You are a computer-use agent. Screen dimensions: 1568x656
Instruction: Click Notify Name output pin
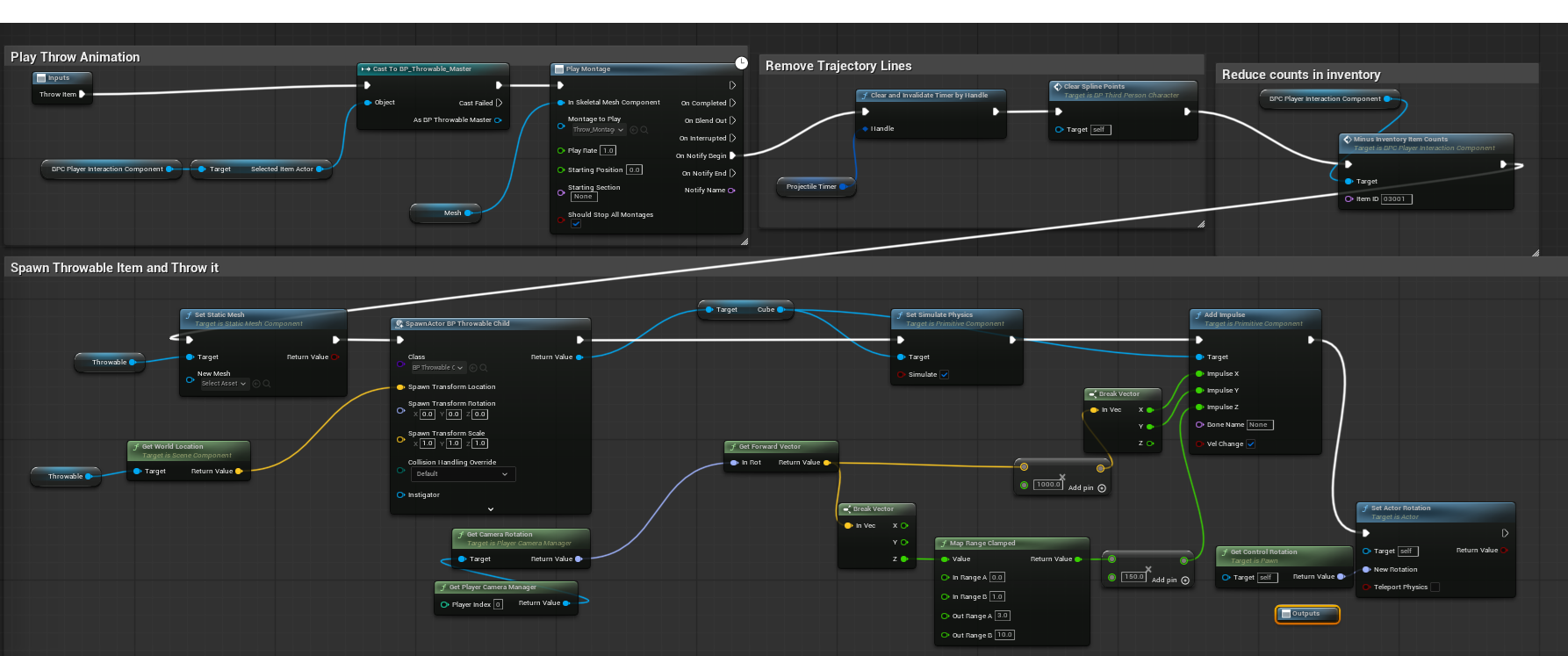click(731, 191)
